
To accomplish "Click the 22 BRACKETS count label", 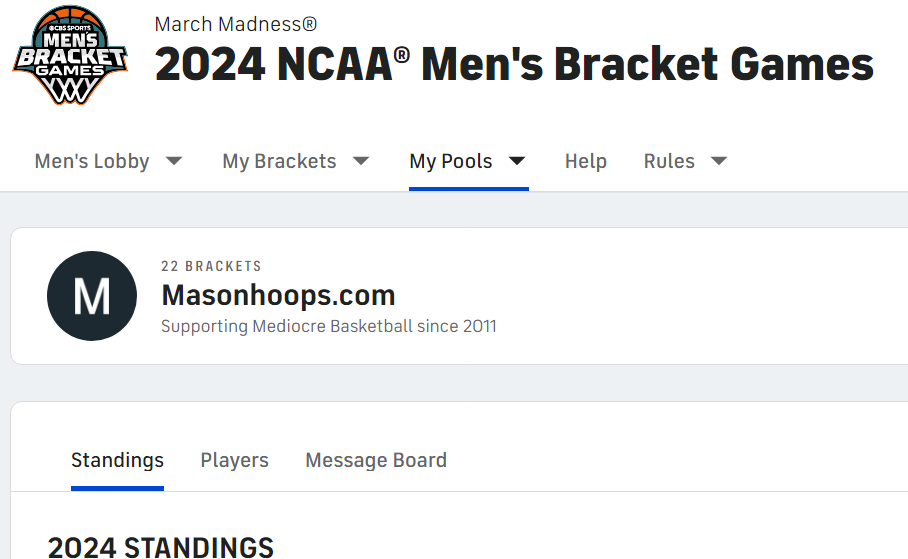I will [211, 266].
